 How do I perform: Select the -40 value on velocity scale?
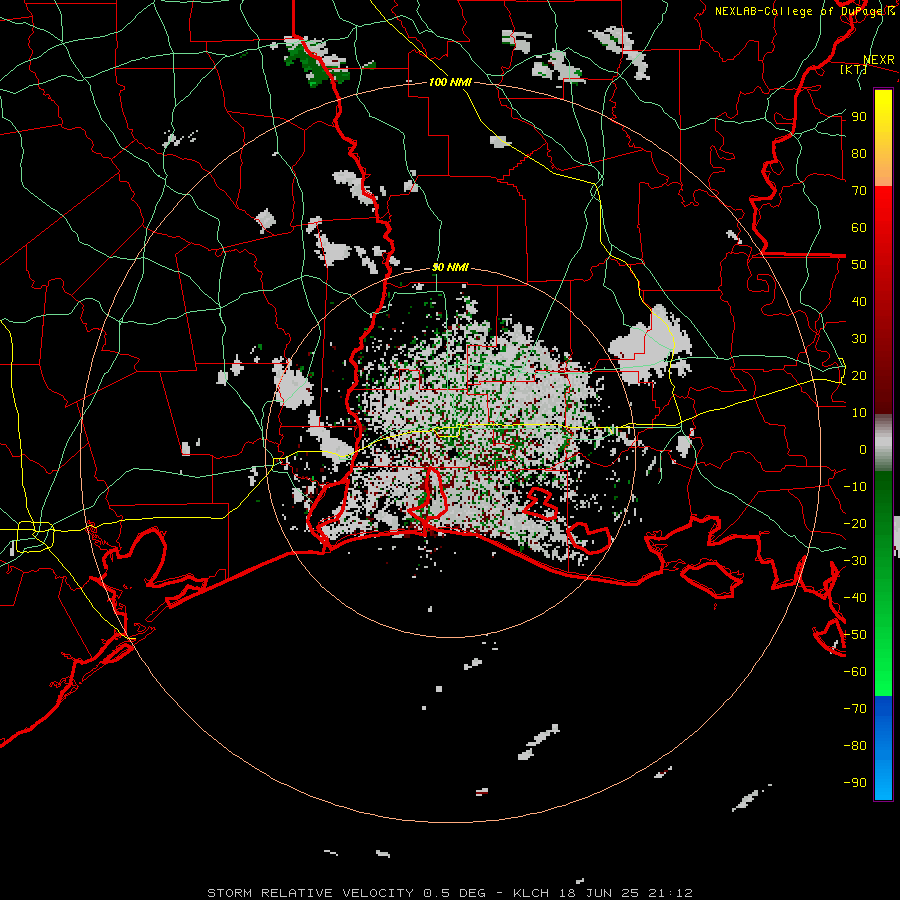pyautogui.click(x=855, y=598)
